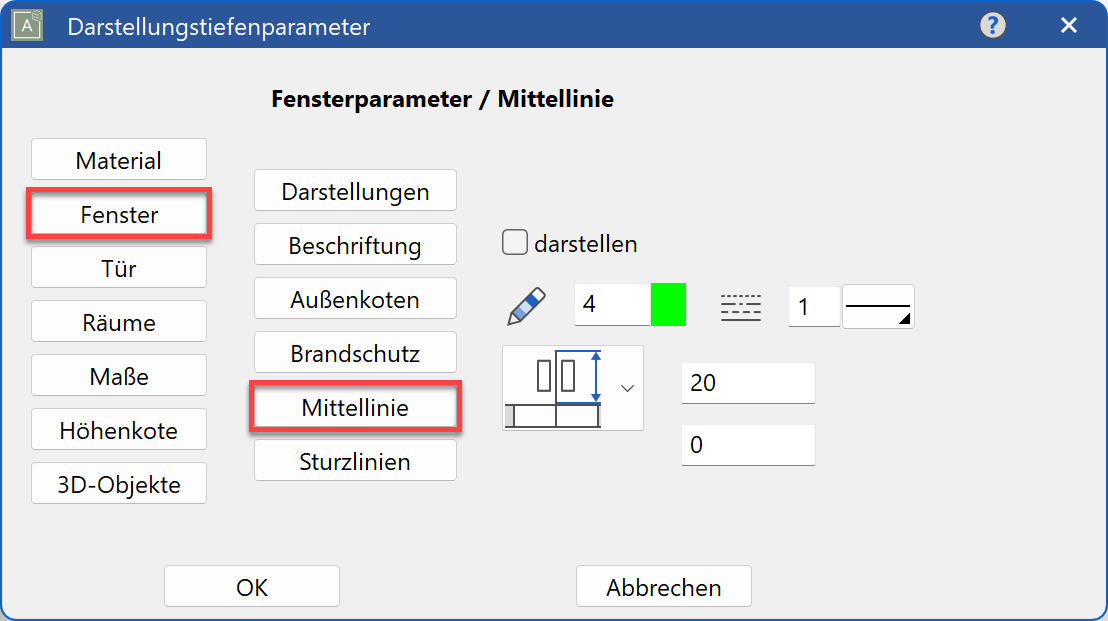Enable the darstellen checkbox
Screen dimensions: 1108x621
pos(514,241)
